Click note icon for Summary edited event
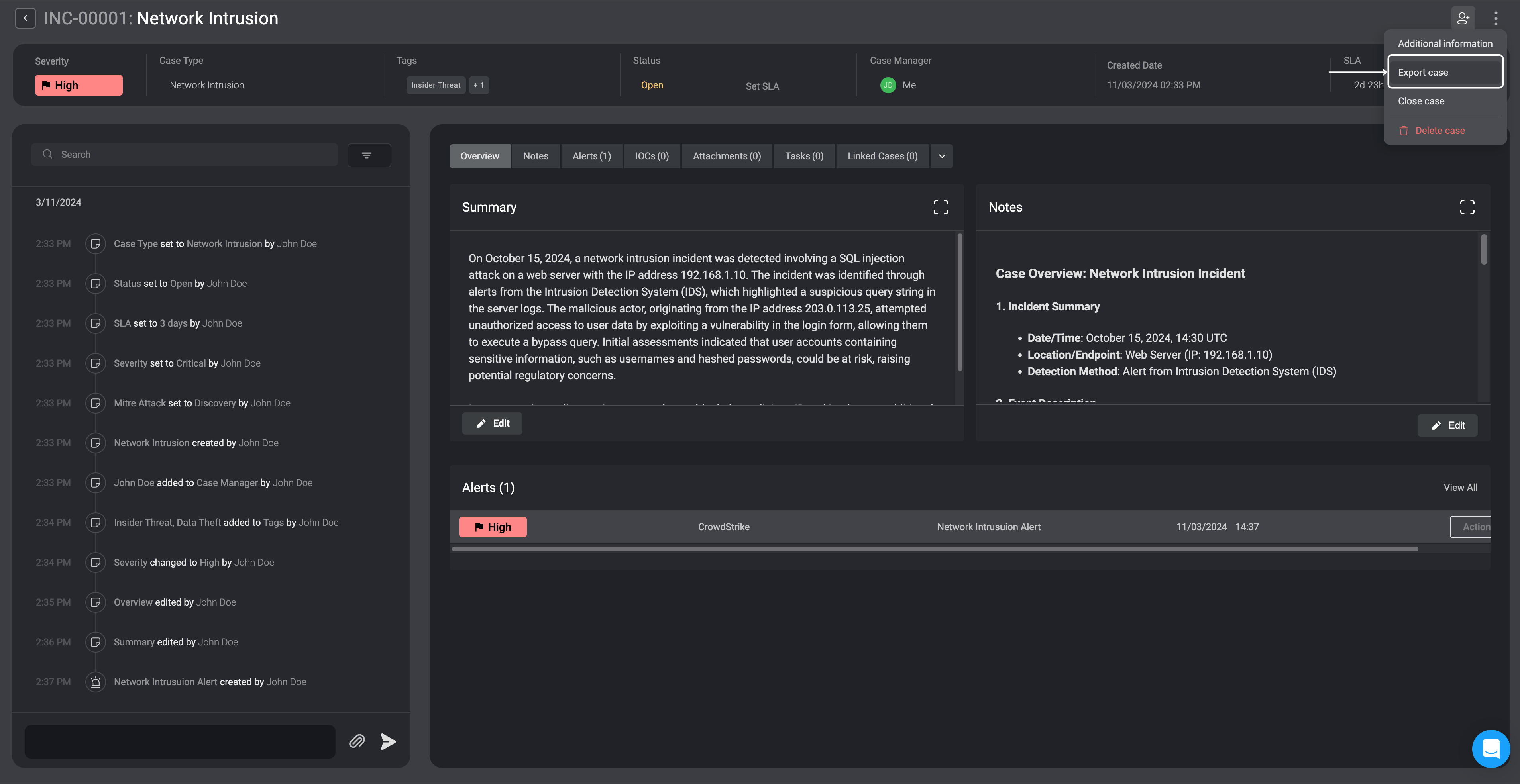1520x784 pixels. 96,642
